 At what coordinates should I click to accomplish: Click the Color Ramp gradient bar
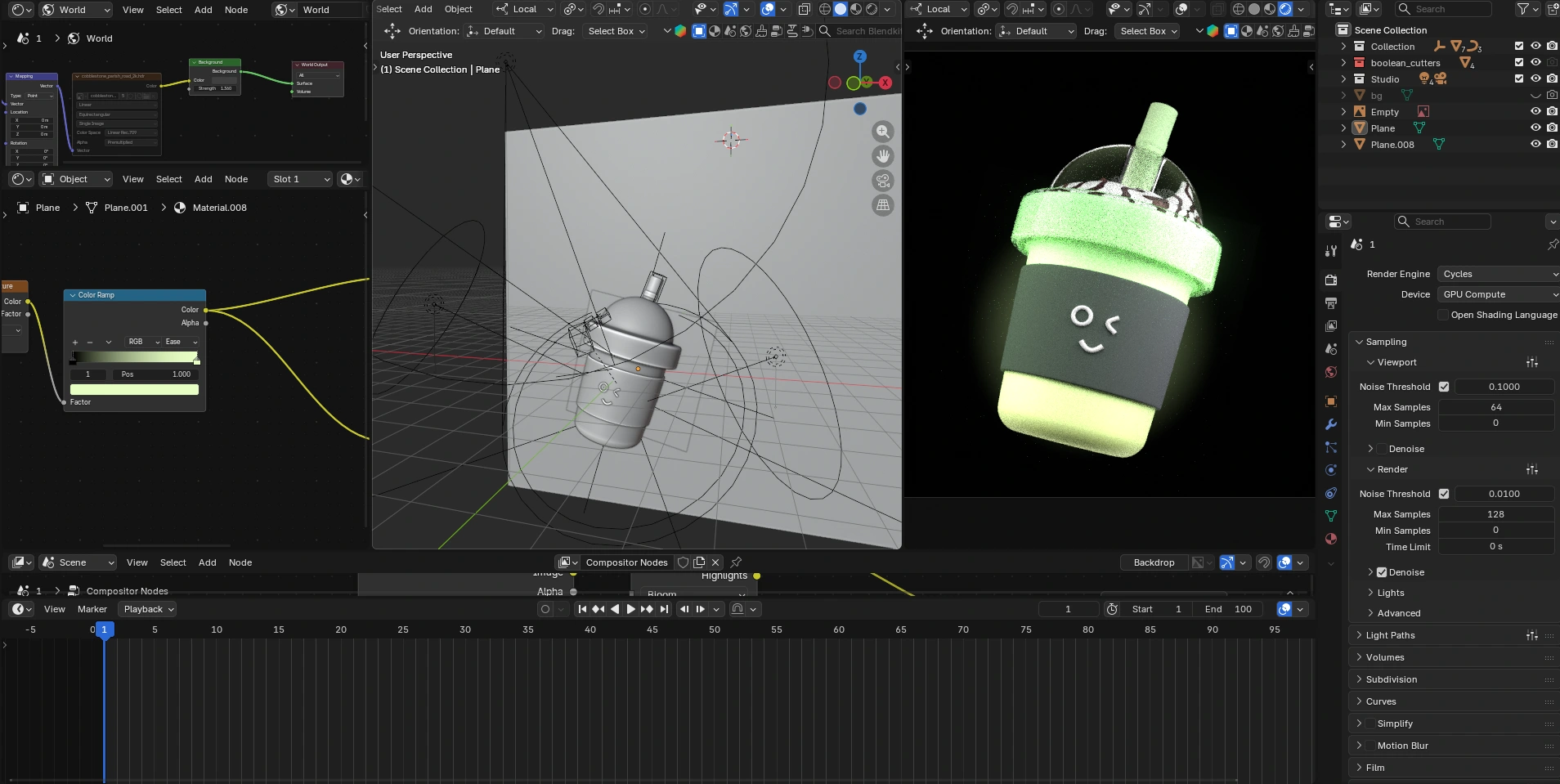tap(135, 357)
